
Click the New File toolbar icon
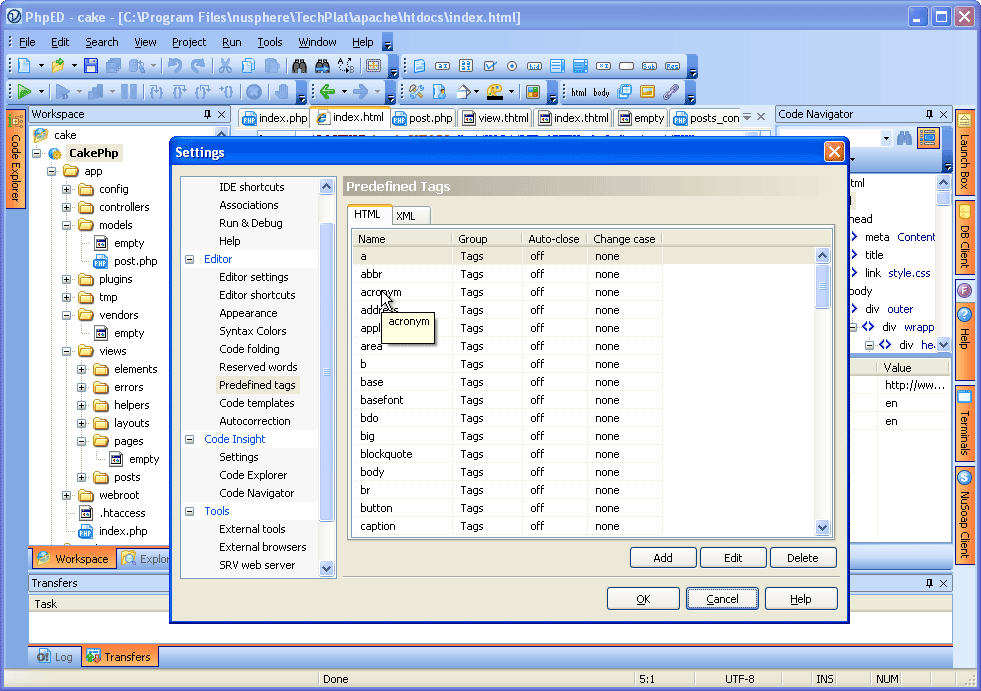(24, 65)
